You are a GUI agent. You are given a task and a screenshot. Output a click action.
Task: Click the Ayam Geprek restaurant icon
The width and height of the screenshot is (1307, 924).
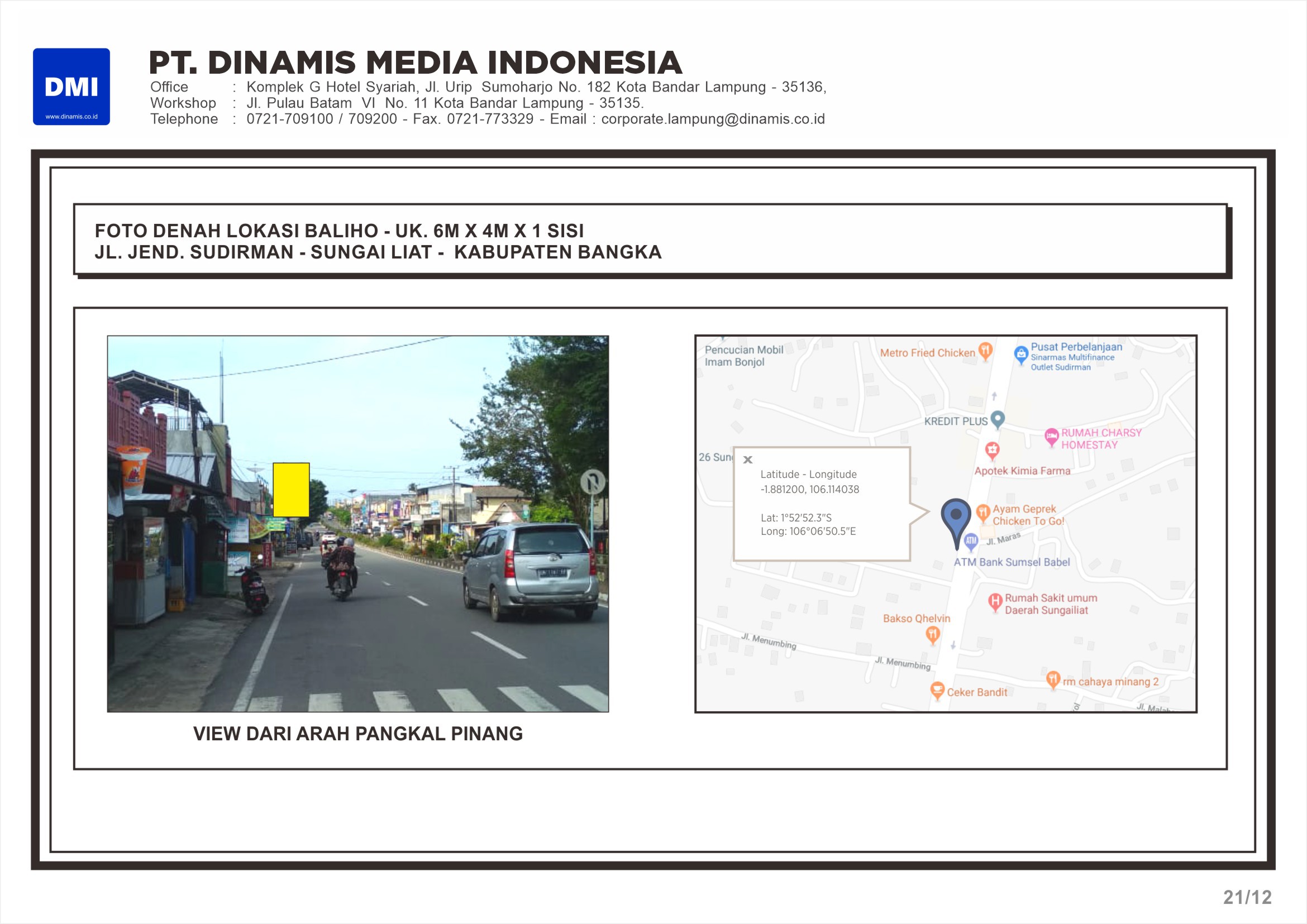coord(983,513)
